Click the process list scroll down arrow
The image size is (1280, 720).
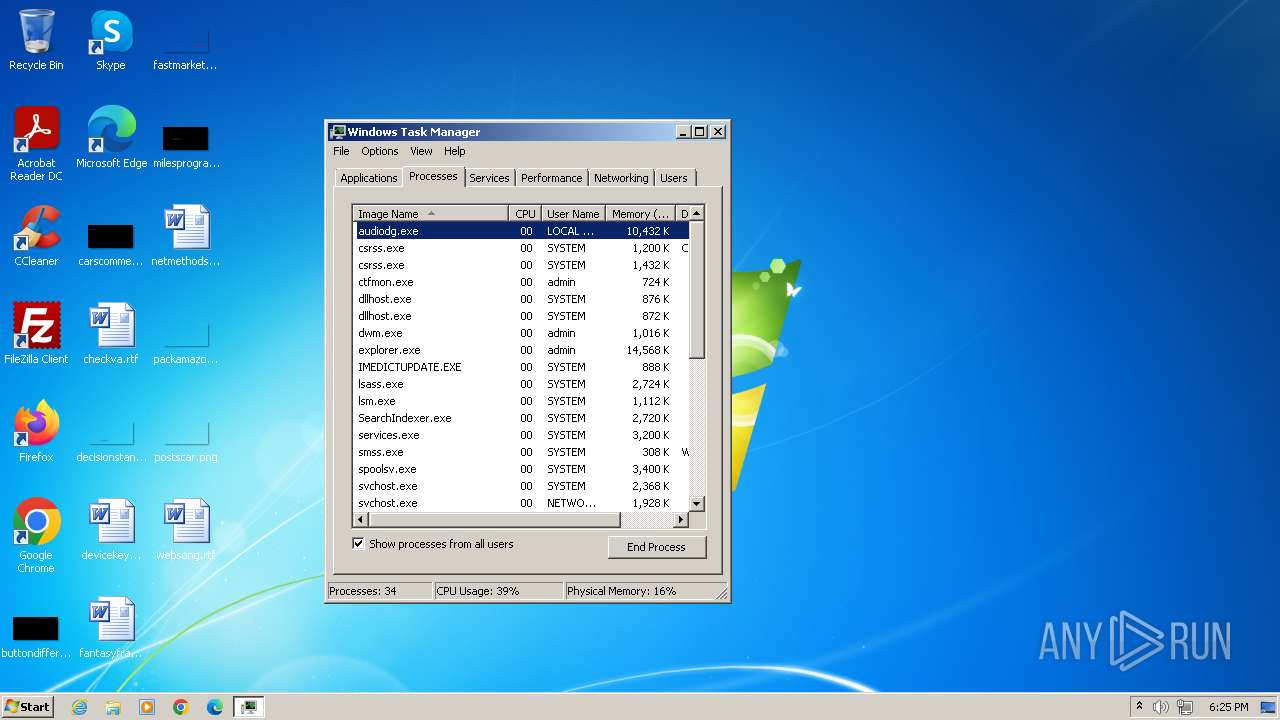pyautogui.click(x=697, y=503)
